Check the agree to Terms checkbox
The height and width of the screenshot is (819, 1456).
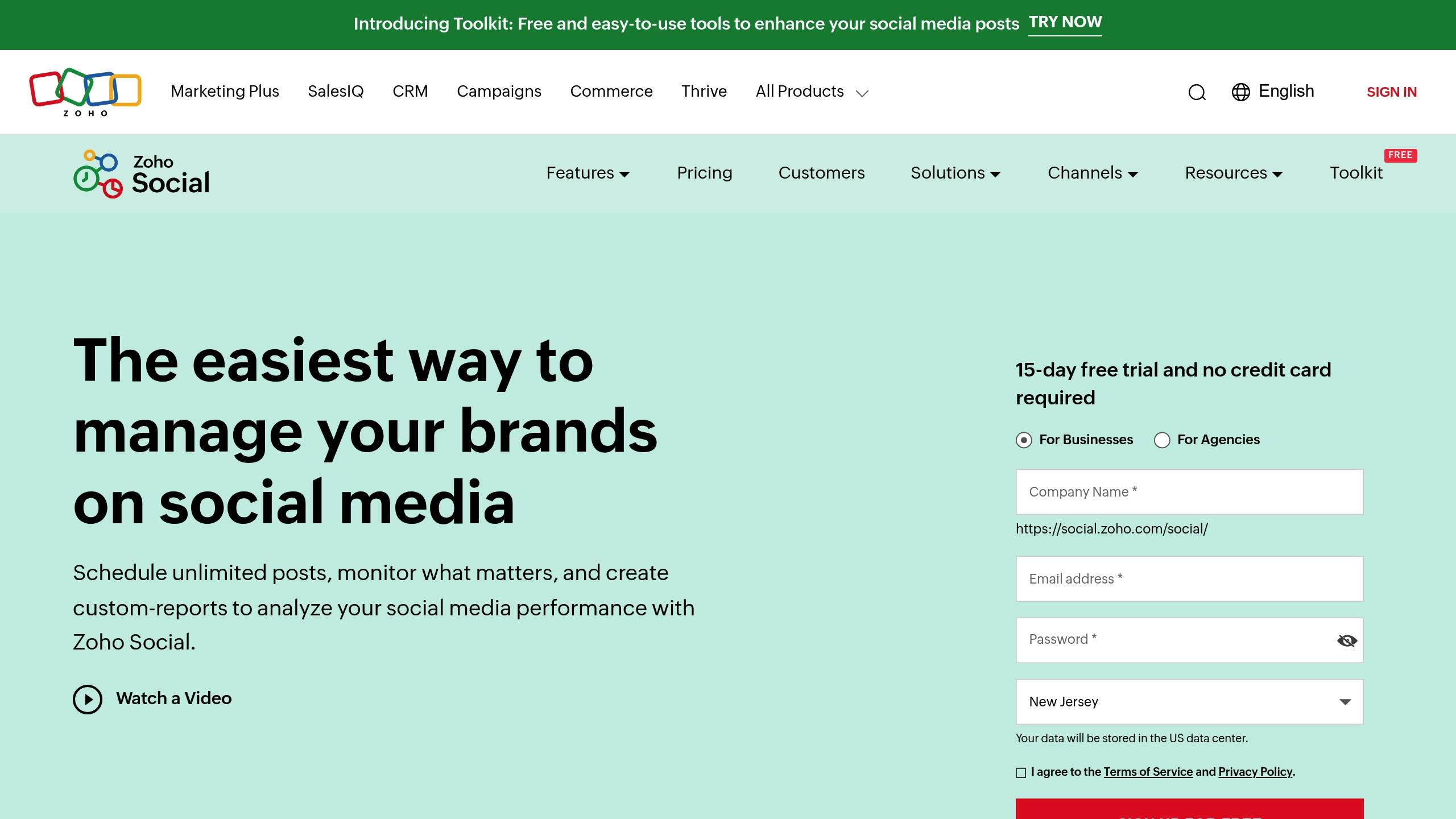click(x=1021, y=772)
